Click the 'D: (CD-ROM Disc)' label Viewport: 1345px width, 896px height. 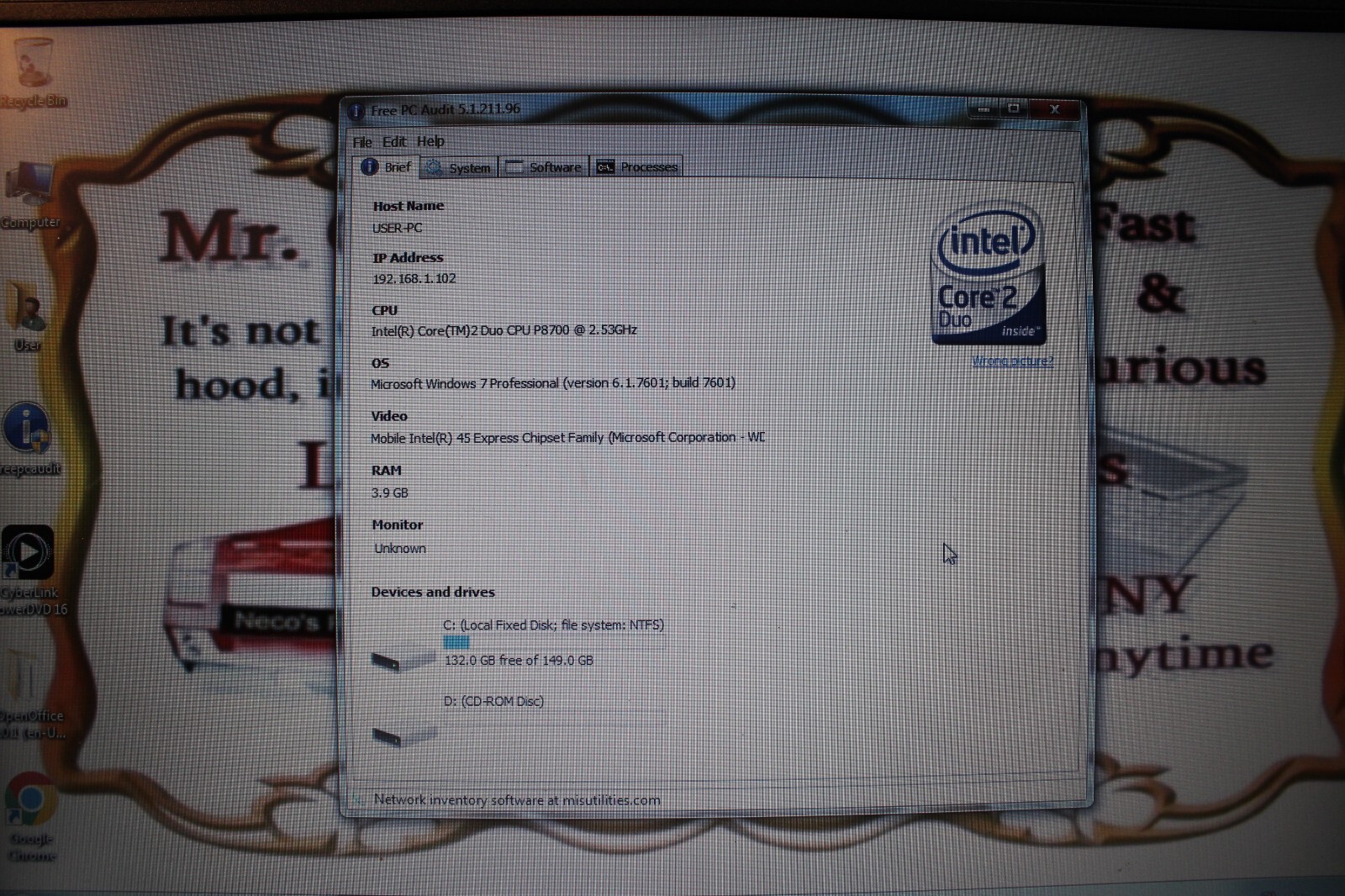click(x=493, y=702)
